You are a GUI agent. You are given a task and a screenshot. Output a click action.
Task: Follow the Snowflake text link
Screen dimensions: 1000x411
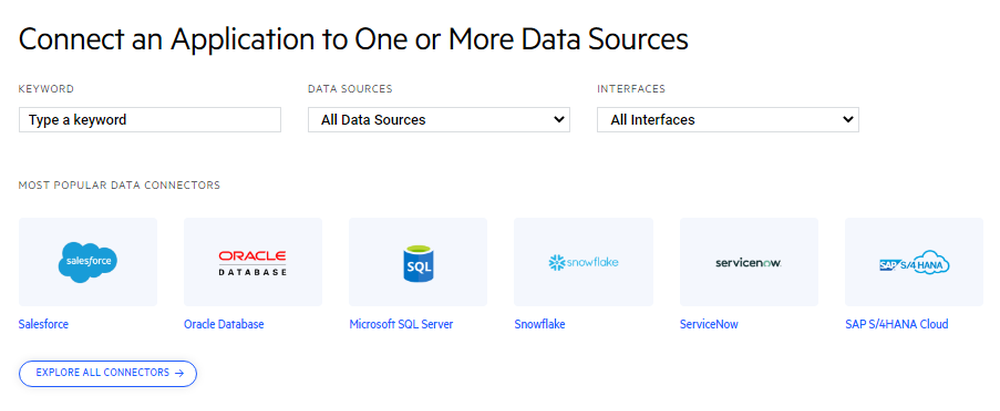click(540, 324)
